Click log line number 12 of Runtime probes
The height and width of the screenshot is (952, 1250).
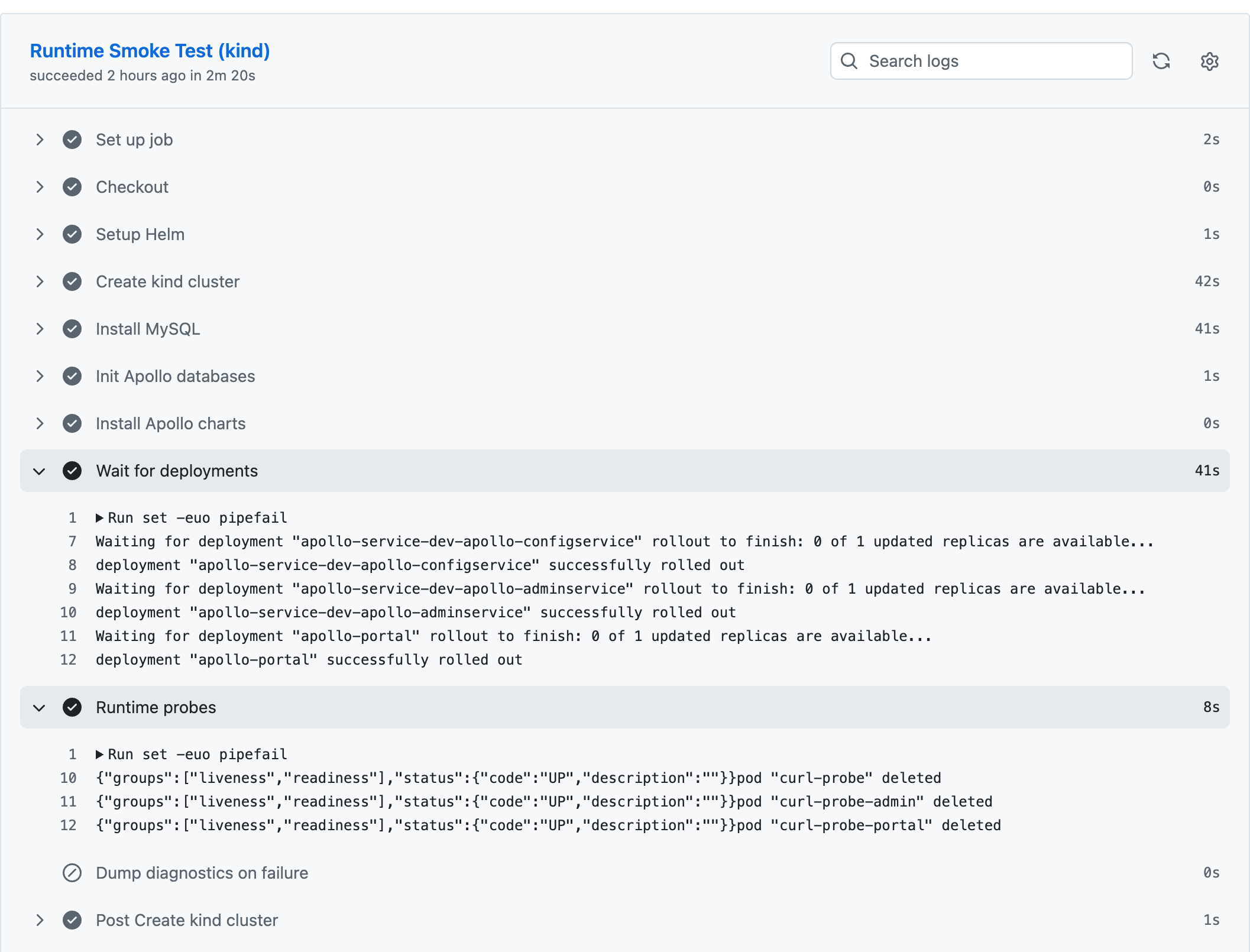tap(69, 825)
